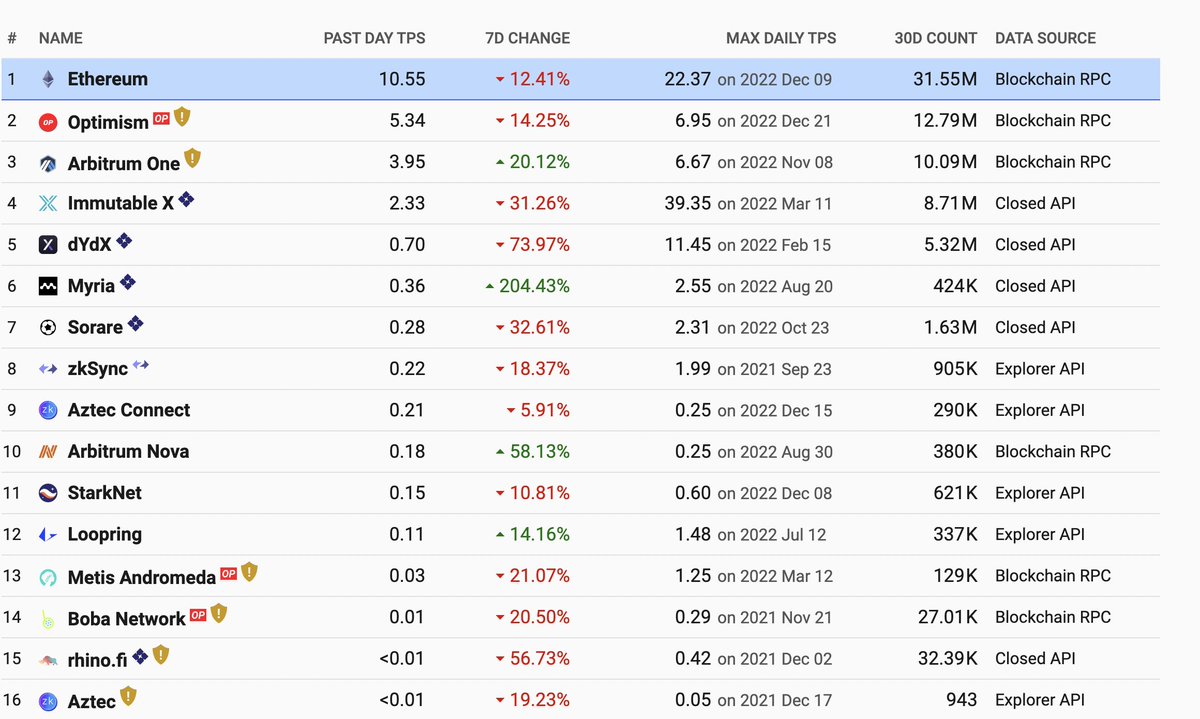The height and width of the screenshot is (719, 1200).
Task: Click the red Optimism logo icon
Action: coord(48,123)
